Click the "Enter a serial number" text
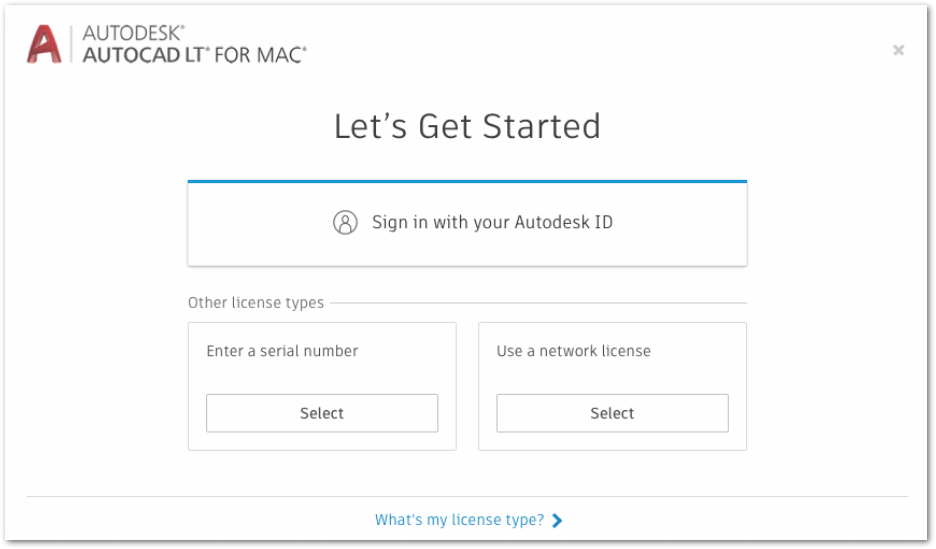The width and height of the screenshot is (936, 549). [282, 351]
